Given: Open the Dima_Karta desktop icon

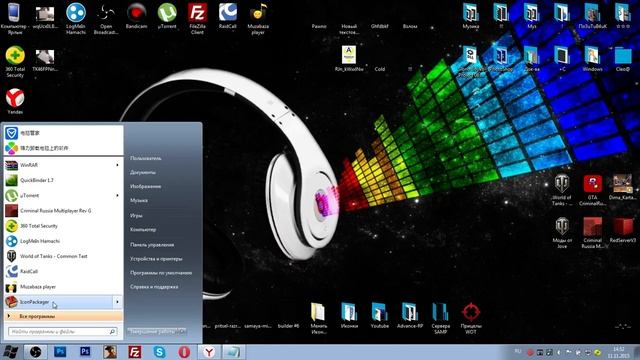Looking at the screenshot, I should coord(622,187).
